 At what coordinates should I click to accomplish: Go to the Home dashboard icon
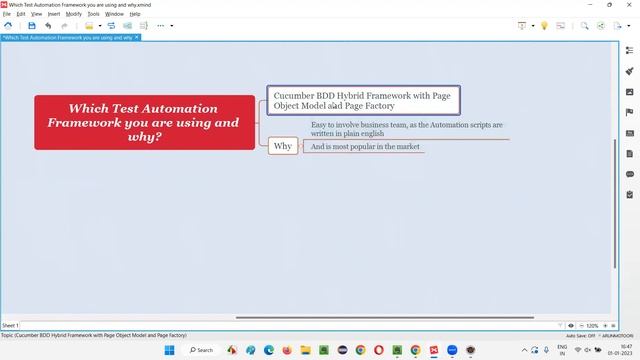(8, 26)
